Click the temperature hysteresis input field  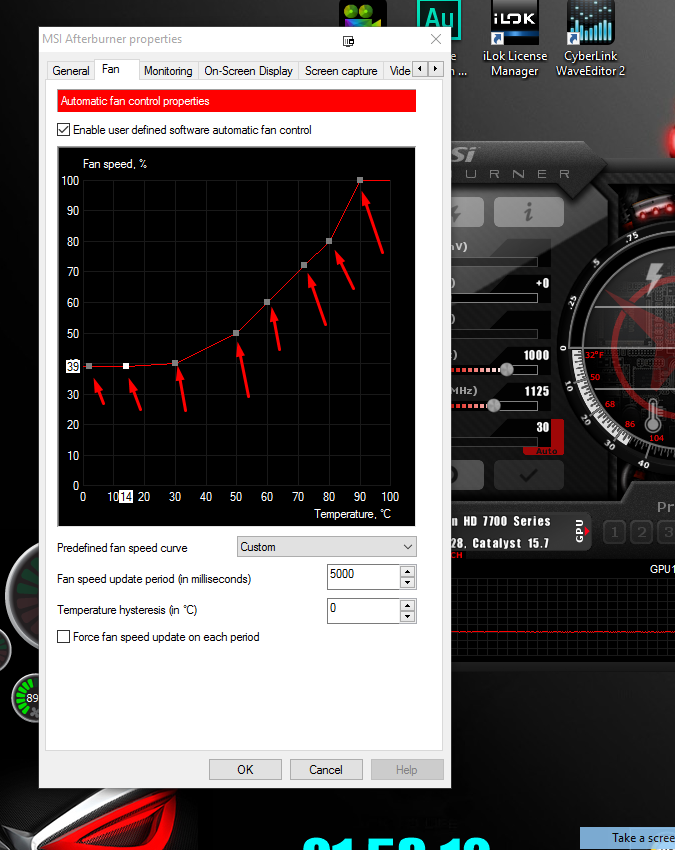click(364, 611)
